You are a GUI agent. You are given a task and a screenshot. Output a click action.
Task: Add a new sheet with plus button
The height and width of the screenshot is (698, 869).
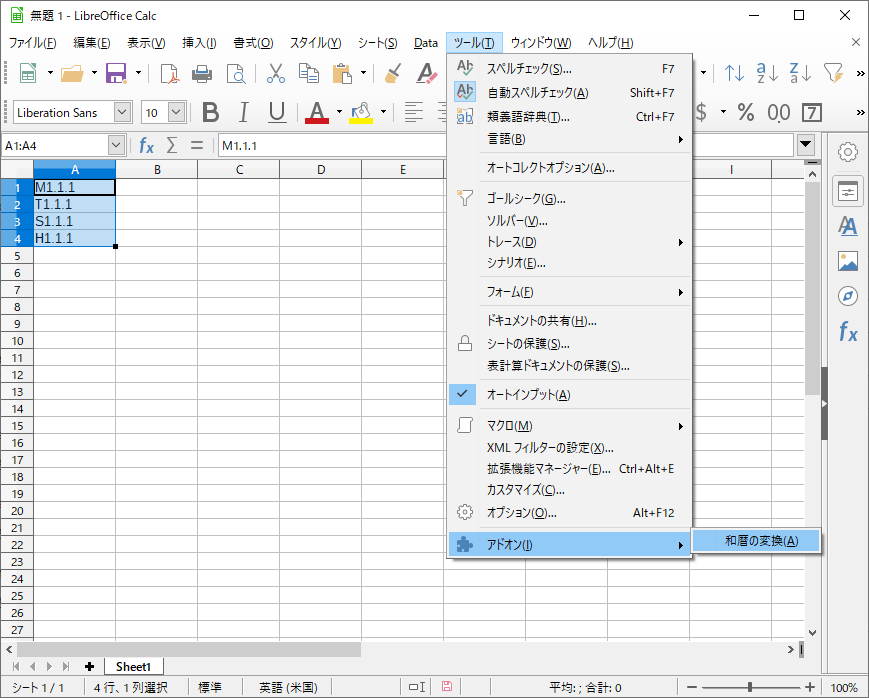coord(89,666)
